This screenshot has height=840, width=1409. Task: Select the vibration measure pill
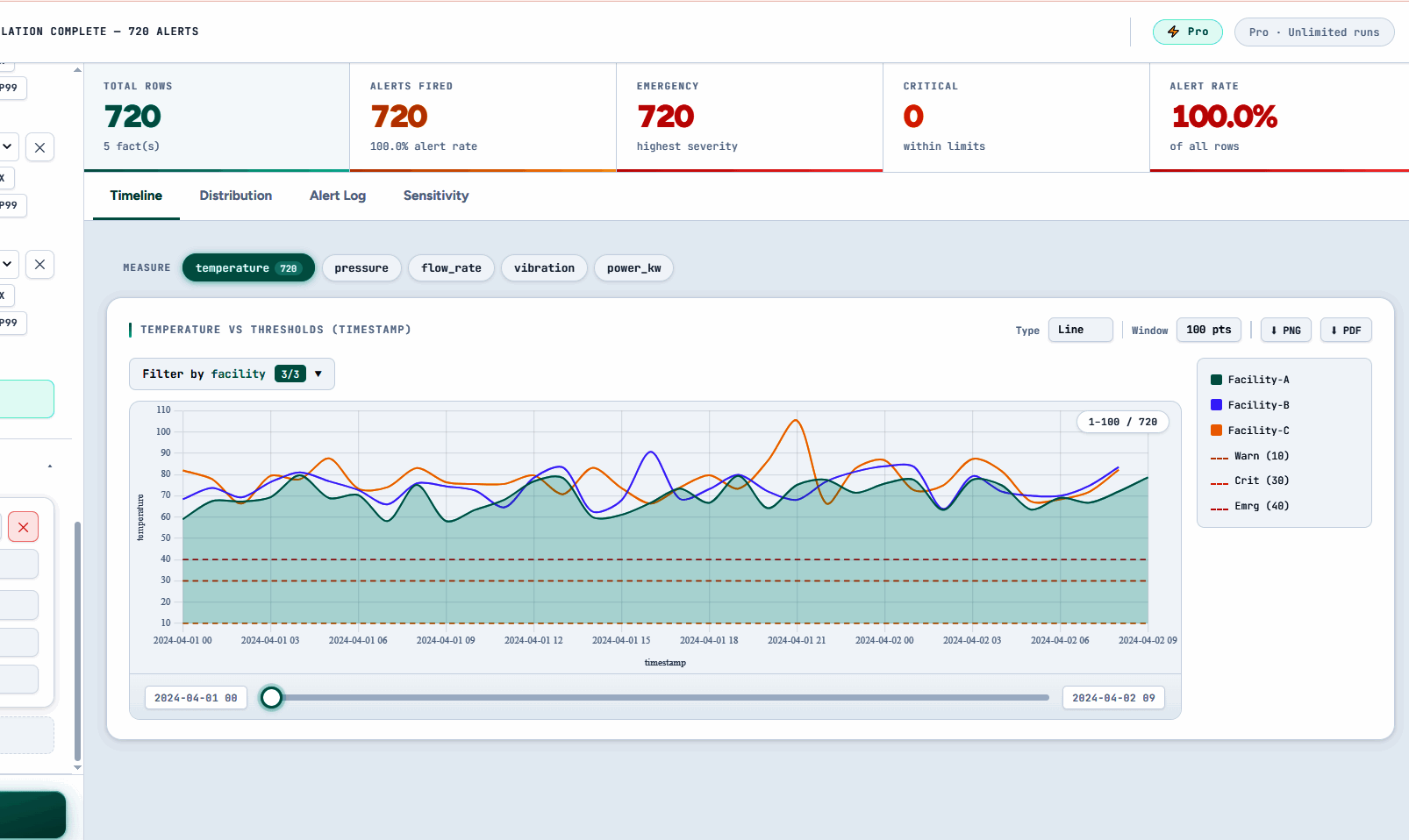click(x=544, y=268)
